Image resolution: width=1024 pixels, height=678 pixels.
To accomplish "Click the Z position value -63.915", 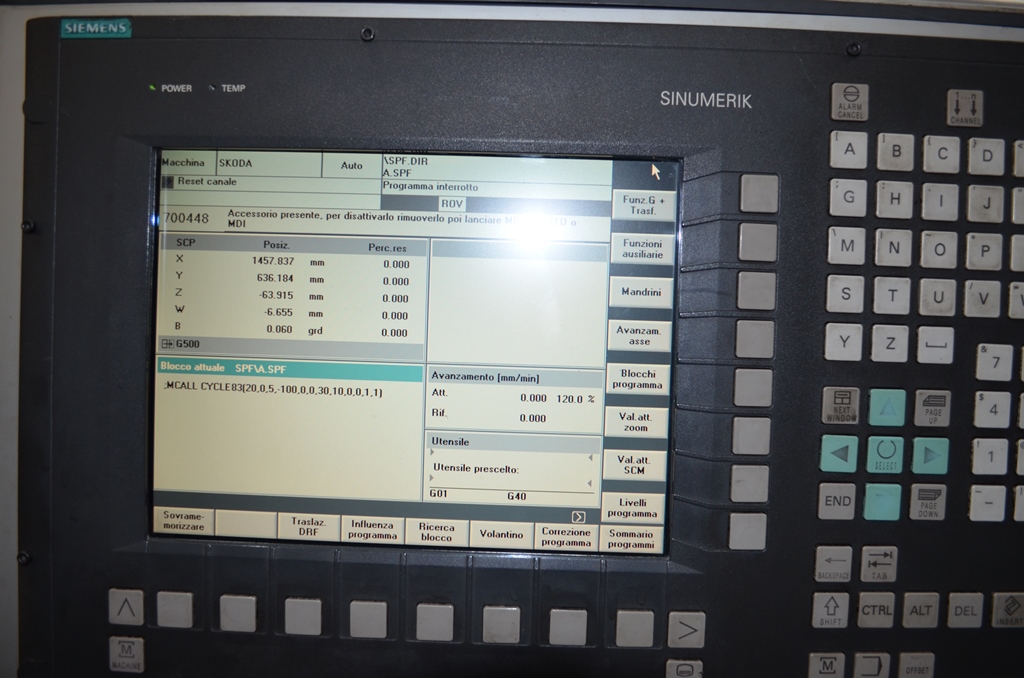I will click(x=276, y=295).
